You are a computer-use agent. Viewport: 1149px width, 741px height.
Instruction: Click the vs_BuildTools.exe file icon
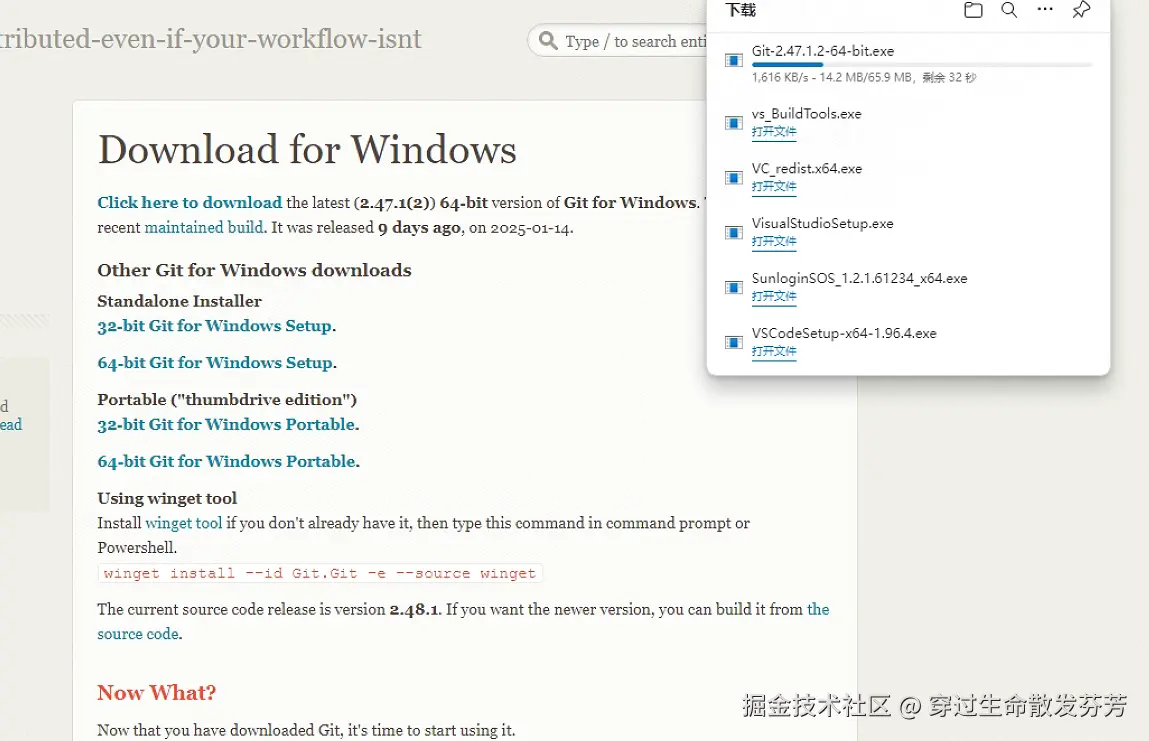(734, 122)
